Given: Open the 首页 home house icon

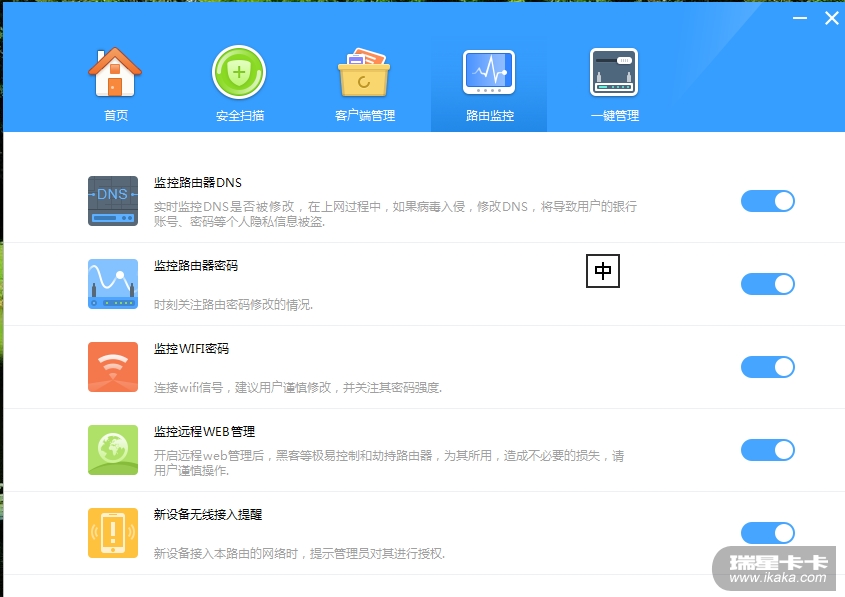Looking at the screenshot, I should point(115,72).
